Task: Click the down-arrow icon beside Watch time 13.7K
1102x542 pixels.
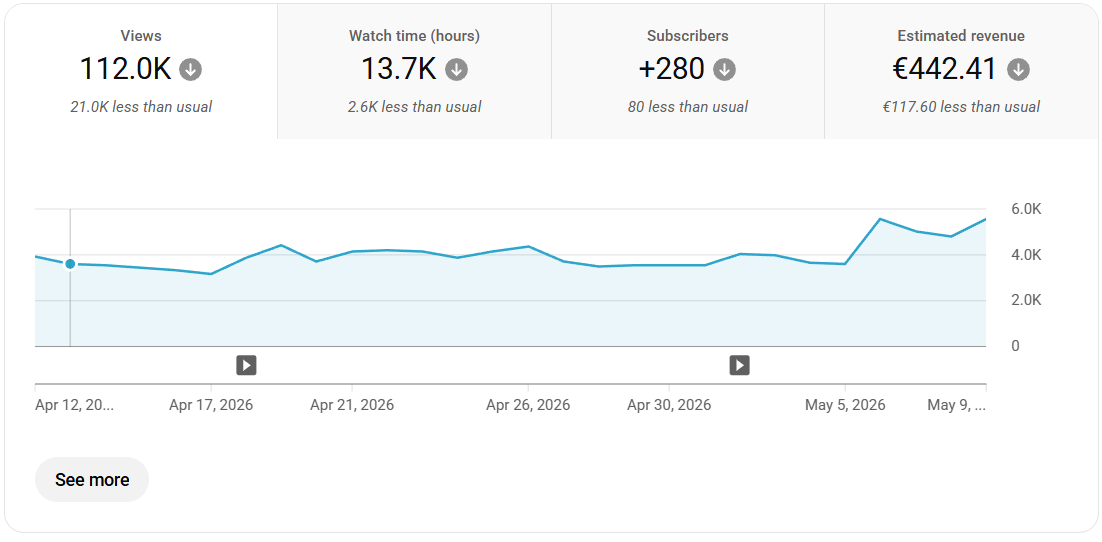Action: (456, 70)
